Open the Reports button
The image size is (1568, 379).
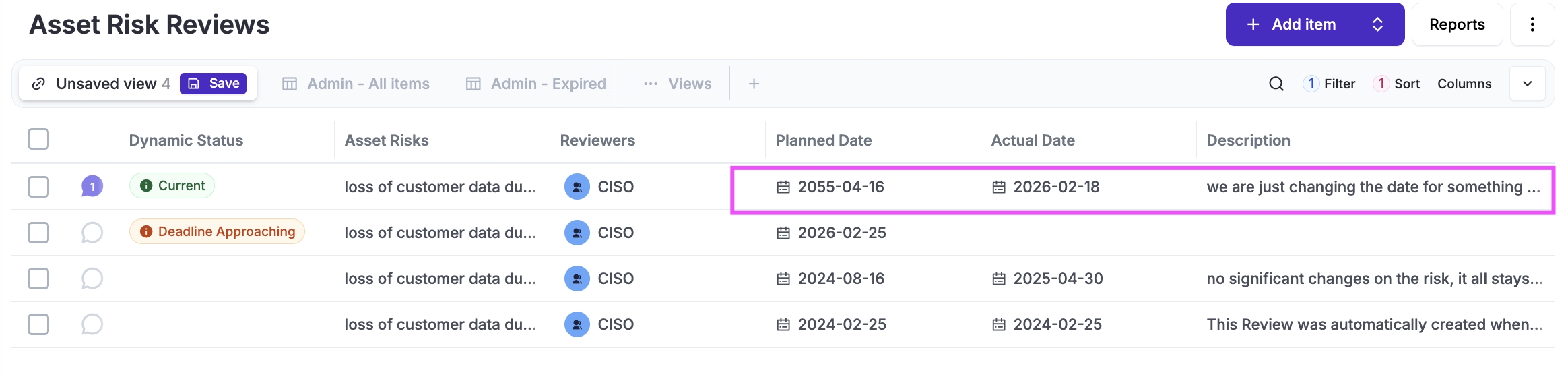tap(1457, 24)
